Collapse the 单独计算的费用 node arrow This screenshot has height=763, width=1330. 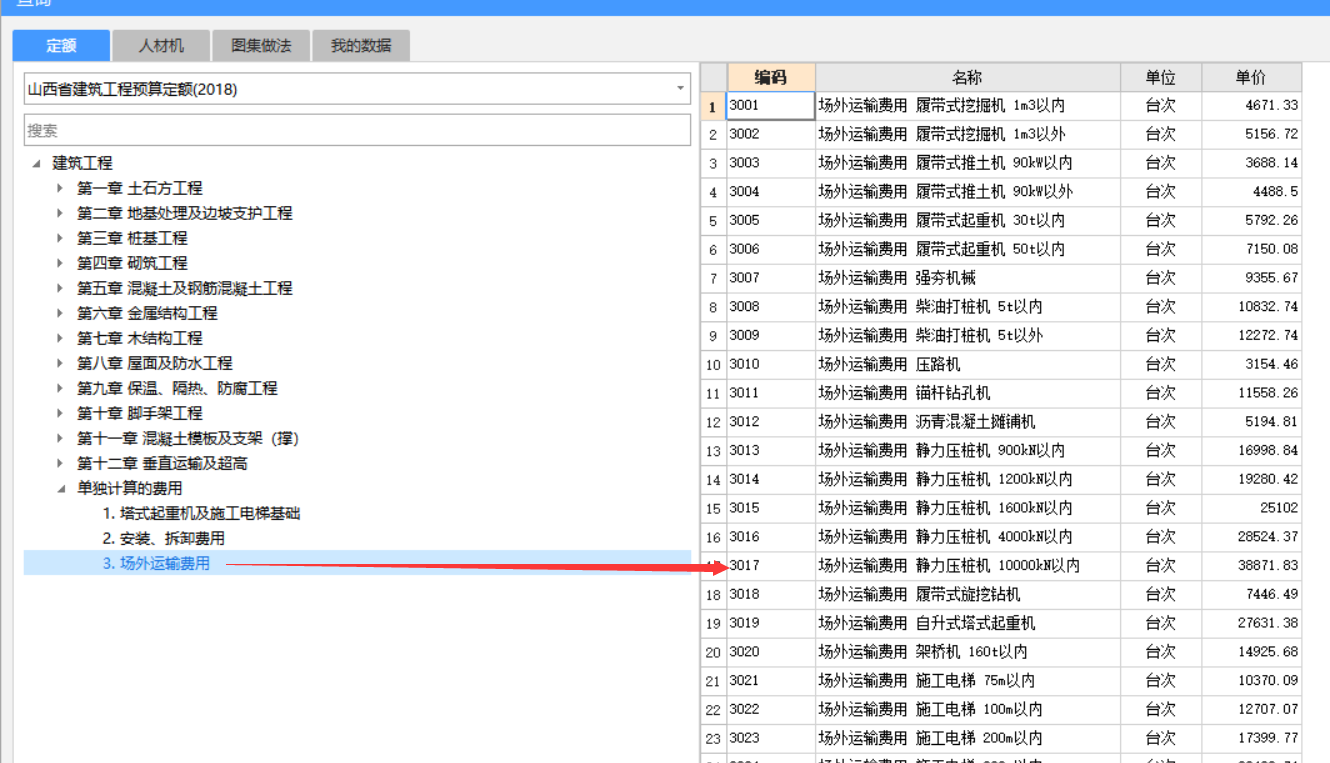60,488
